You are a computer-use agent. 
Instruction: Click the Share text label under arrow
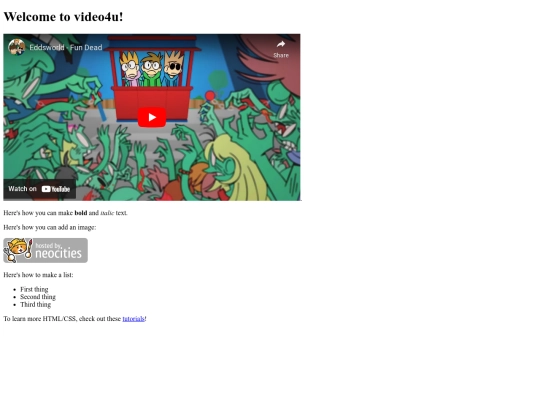[x=281, y=55]
